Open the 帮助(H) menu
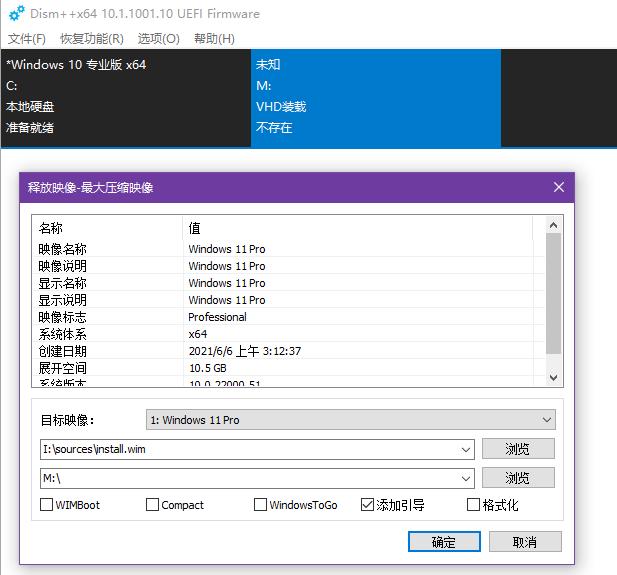 pyautogui.click(x=214, y=39)
